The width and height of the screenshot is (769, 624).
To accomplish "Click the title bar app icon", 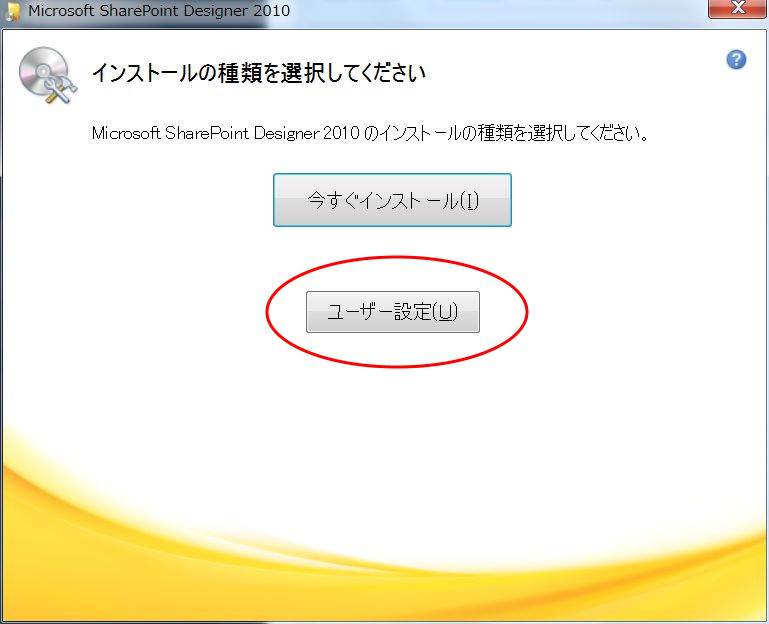I will (12, 11).
